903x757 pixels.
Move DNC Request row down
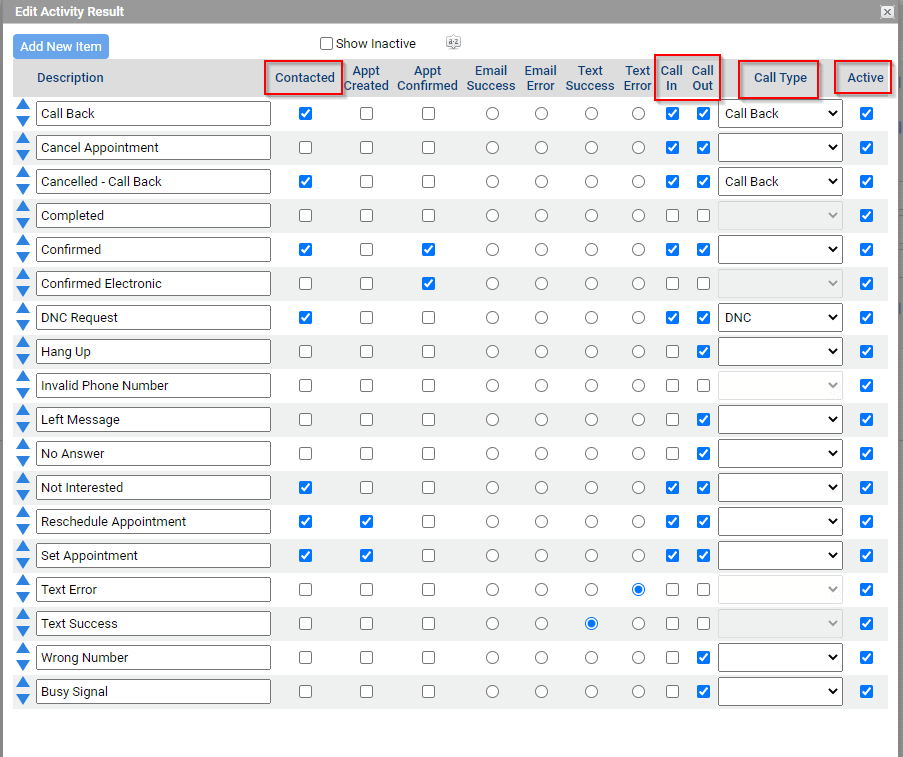coord(23,325)
